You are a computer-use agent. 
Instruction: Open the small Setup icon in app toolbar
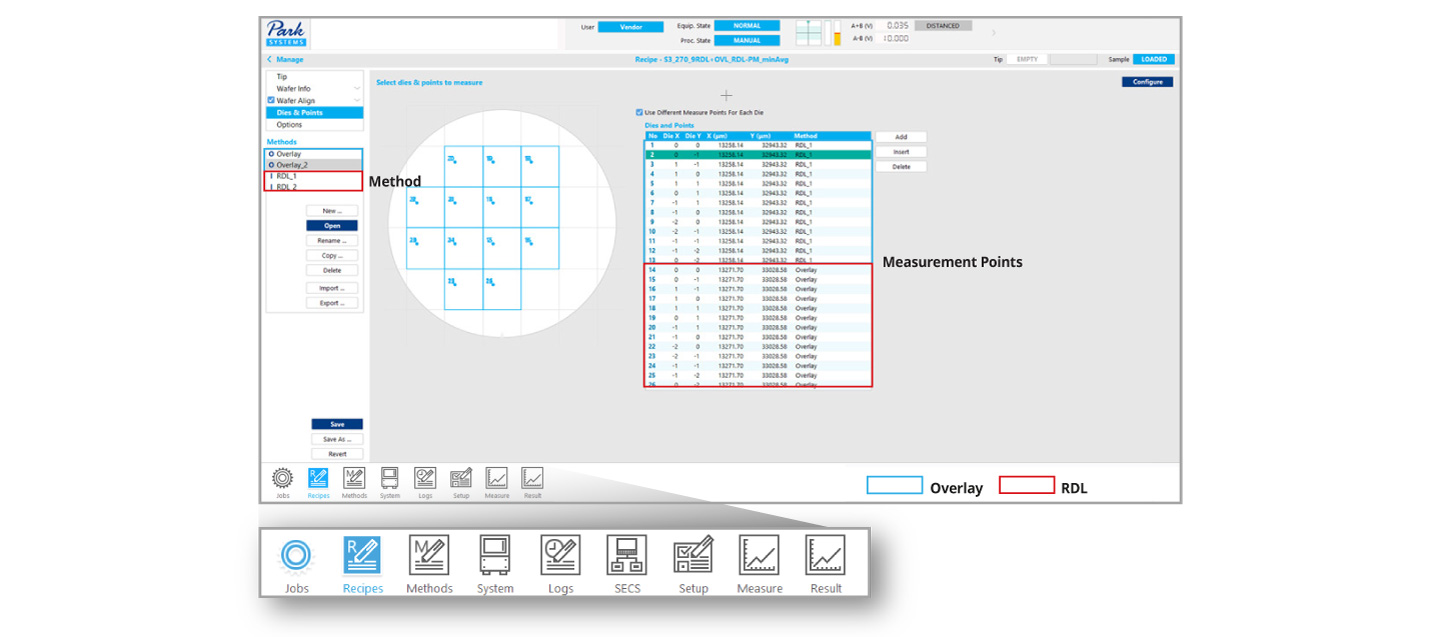point(461,478)
